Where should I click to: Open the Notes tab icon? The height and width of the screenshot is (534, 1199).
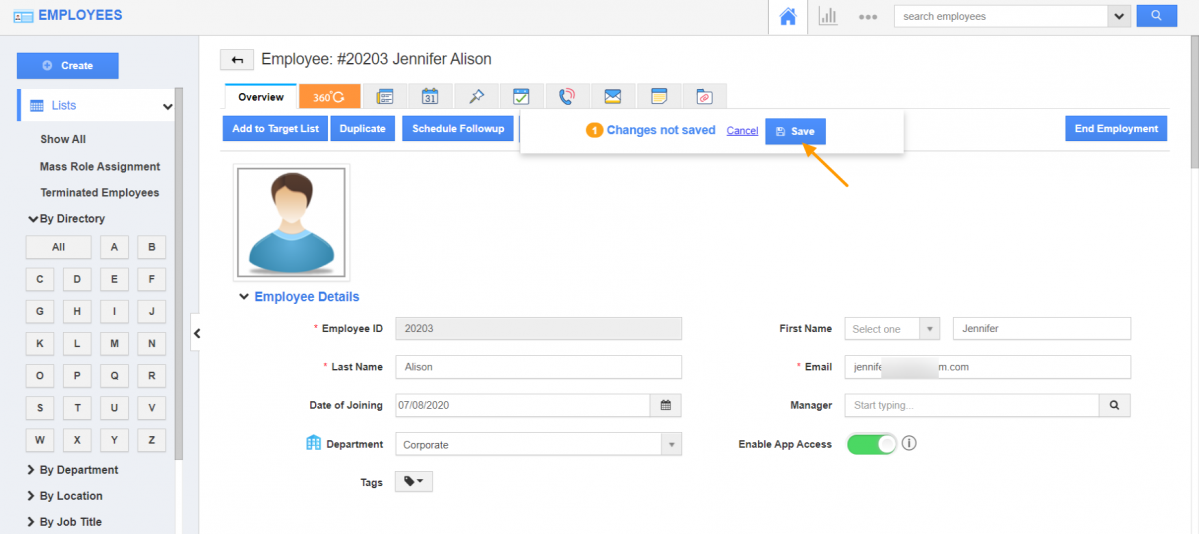[x=658, y=97]
